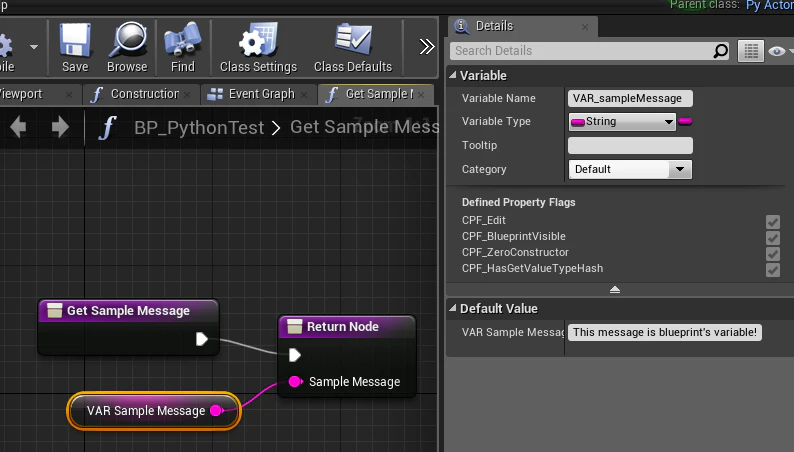Toggle CPF_BlueprintVisible checkbox
This screenshot has width=794, height=452.
point(773,238)
